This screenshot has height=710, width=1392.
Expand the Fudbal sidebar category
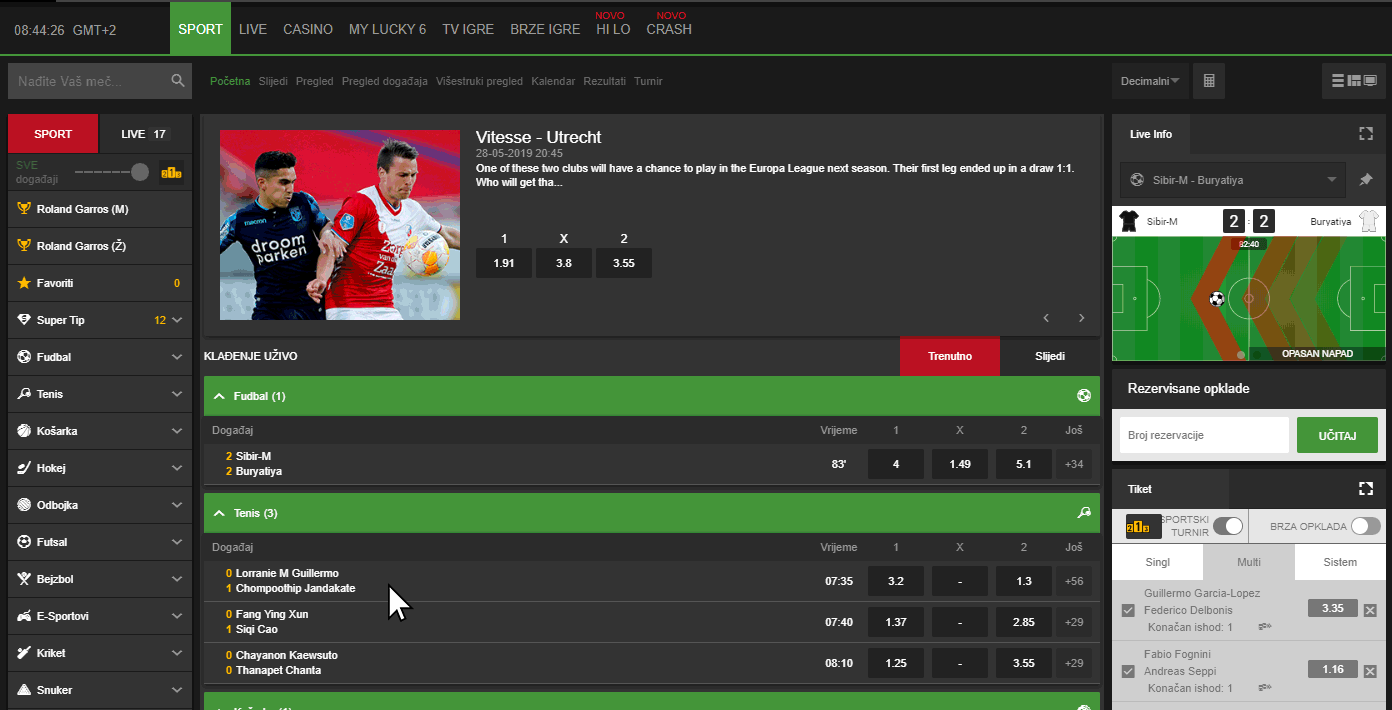pos(99,357)
